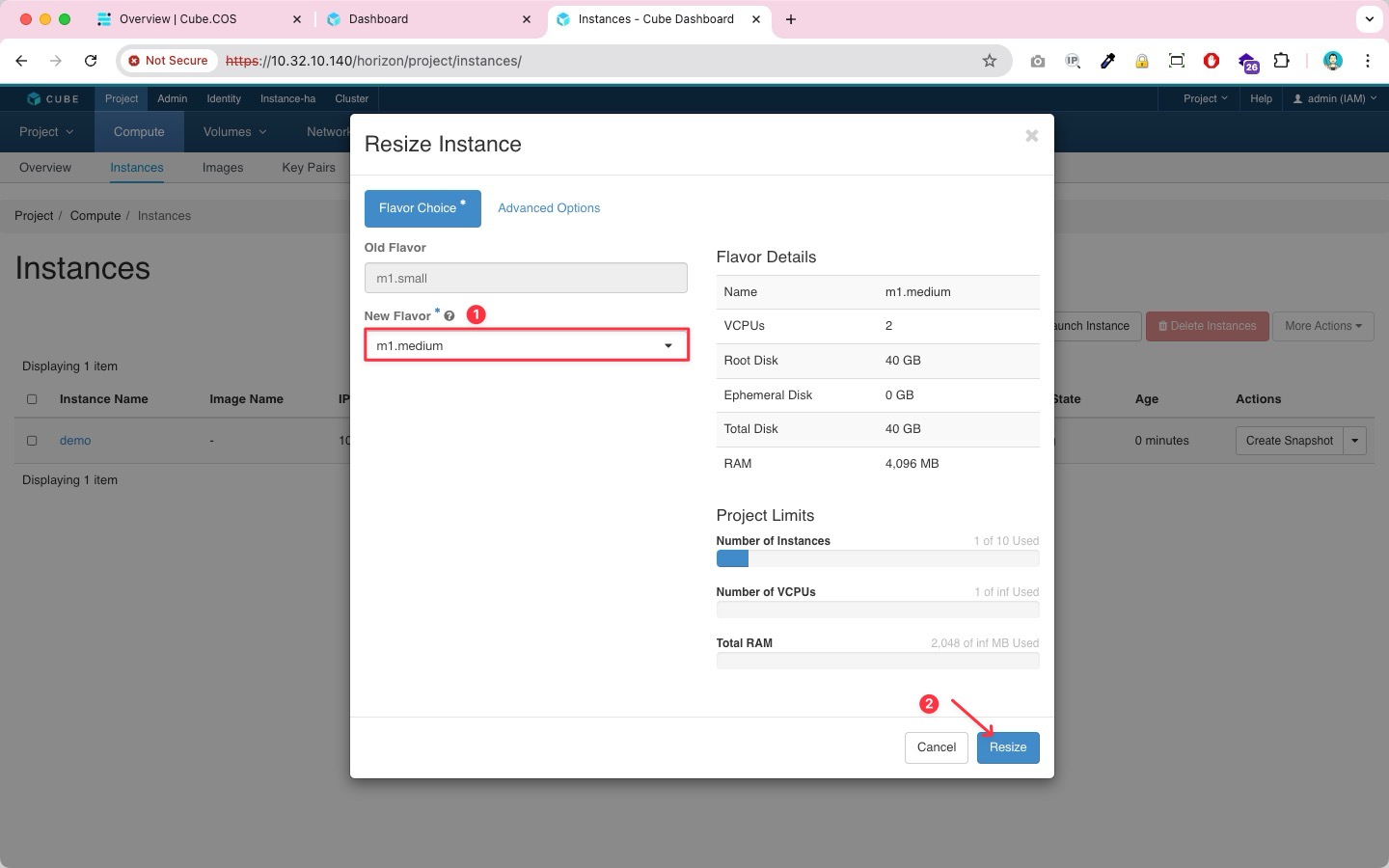Select the Flavor Choice tab
Image resolution: width=1389 pixels, height=868 pixels.
pyautogui.click(x=422, y=208)
